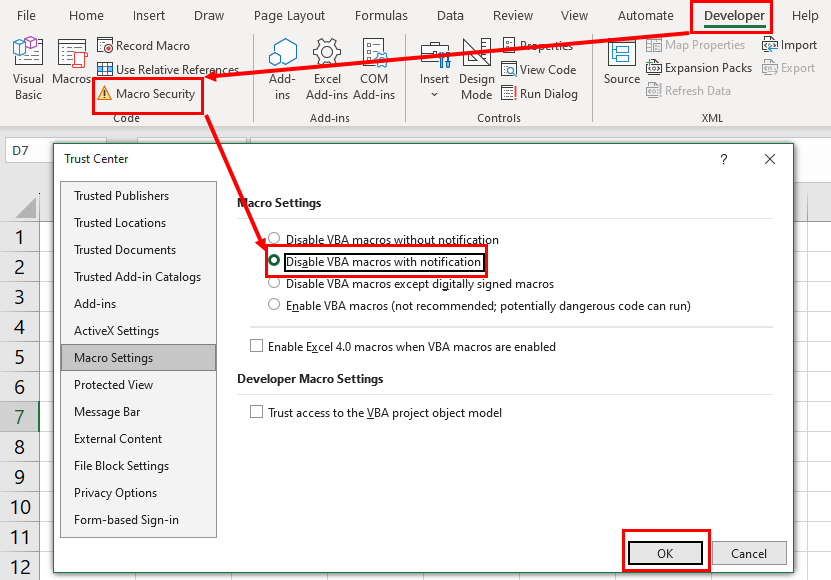Switch to the Data tab
Image resolution: width=831 pixels, height=580 pixels.
(450, 15)
